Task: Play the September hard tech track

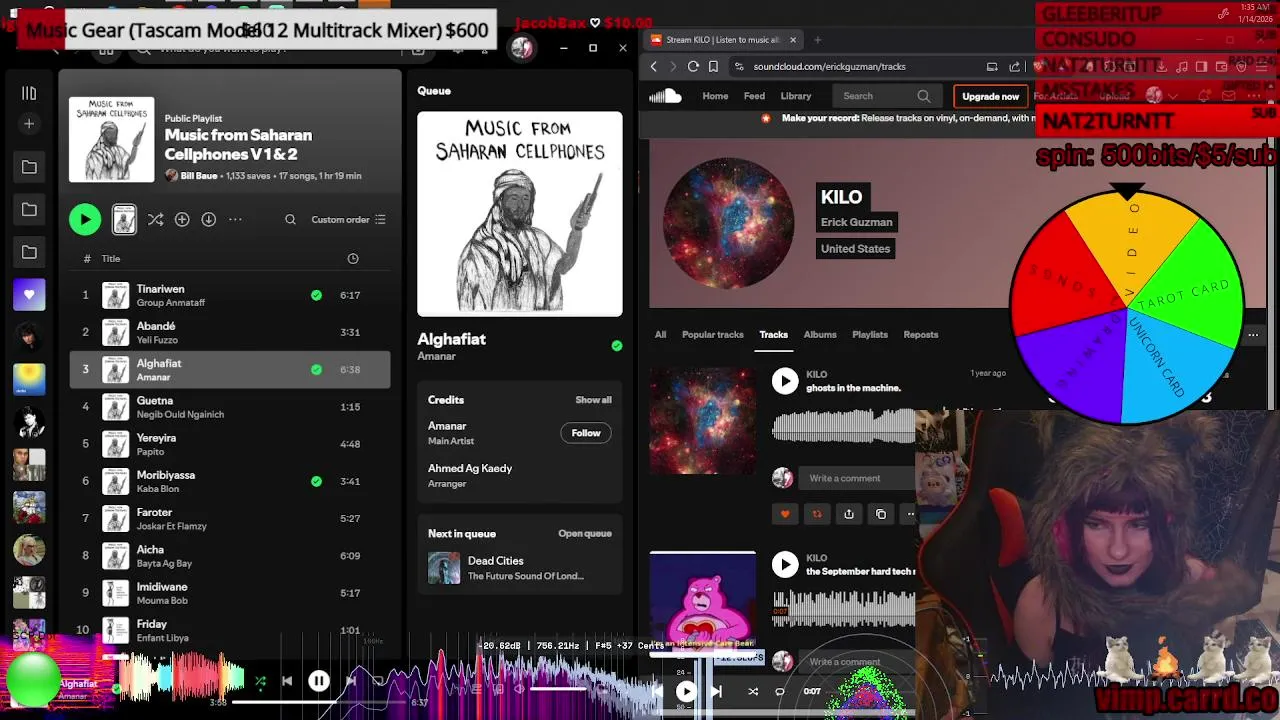Action: 785,565
